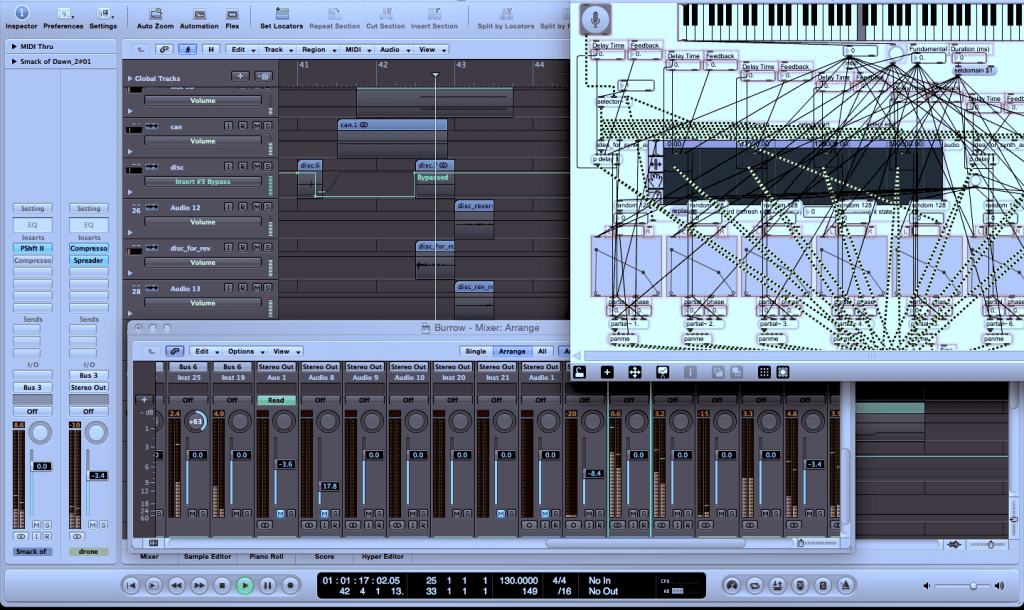
Task: Enable cycle mode in transport bar
Action: (753, 585)
